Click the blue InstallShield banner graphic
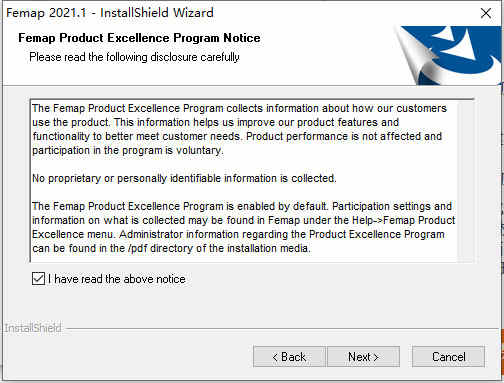The width and height of the screenshot is (504, 383). pyautogui.click(x=448, y=55)
